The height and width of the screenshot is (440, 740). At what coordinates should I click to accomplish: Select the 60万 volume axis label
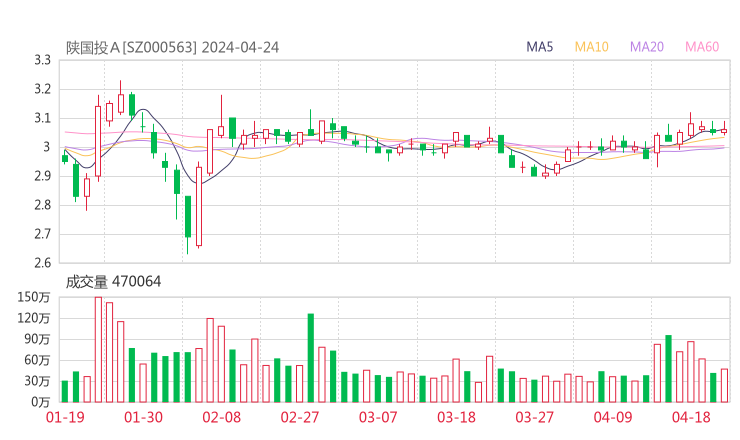[x=37, y=360]
